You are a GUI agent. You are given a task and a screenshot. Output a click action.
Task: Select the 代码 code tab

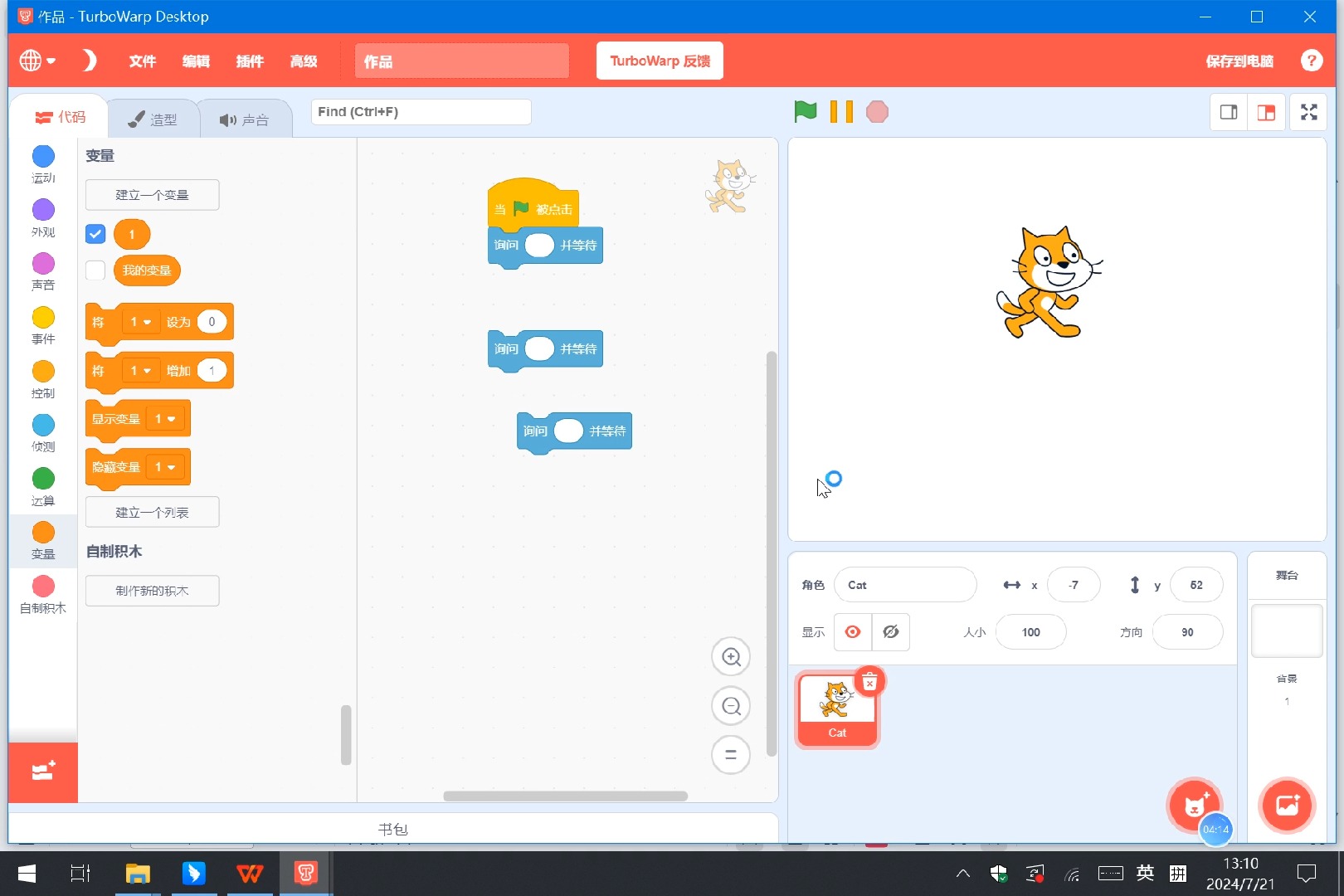60,117
